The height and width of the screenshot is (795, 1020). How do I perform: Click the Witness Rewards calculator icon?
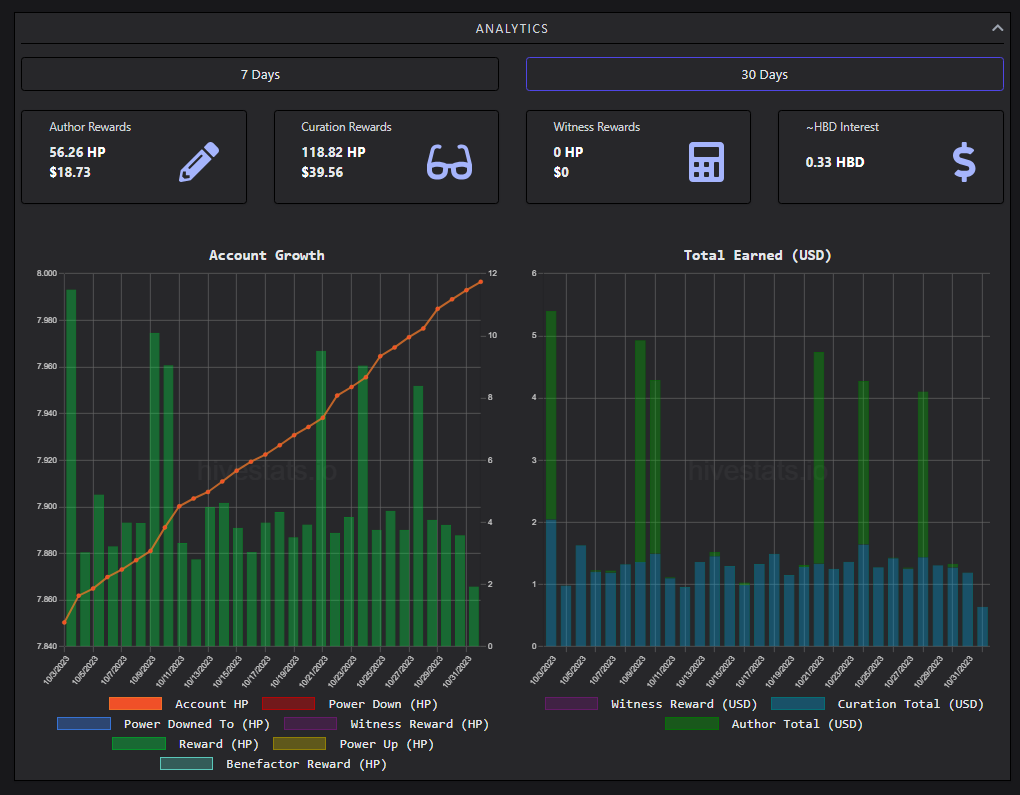pyautogui.click(x=706, y=161)
